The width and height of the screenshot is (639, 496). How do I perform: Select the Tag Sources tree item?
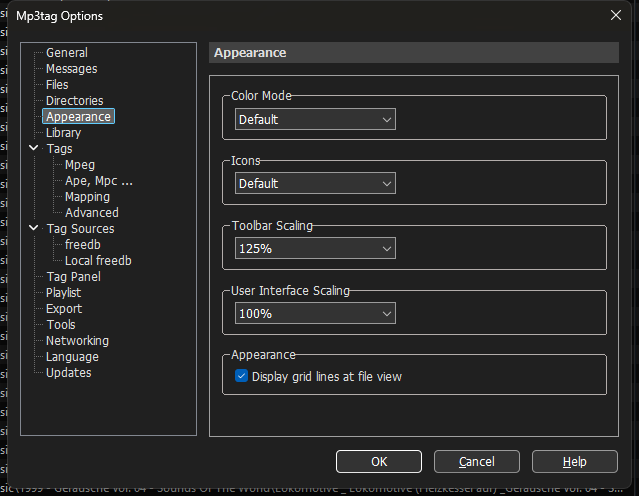(x=80, y=229)
